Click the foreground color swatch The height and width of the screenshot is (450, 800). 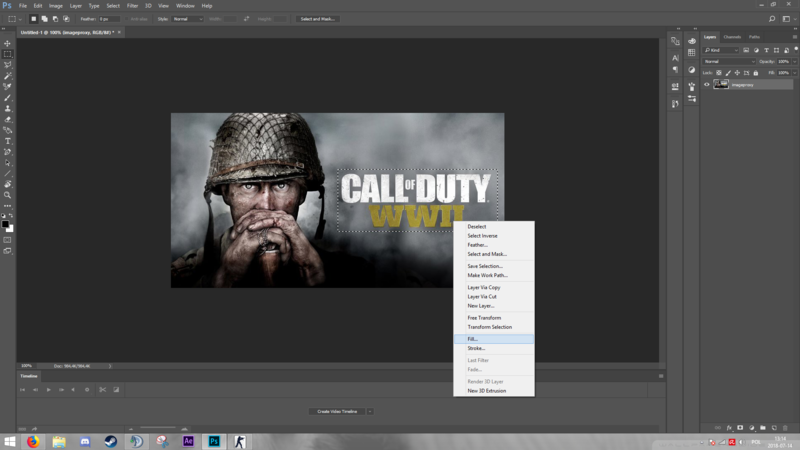[6, 224]
